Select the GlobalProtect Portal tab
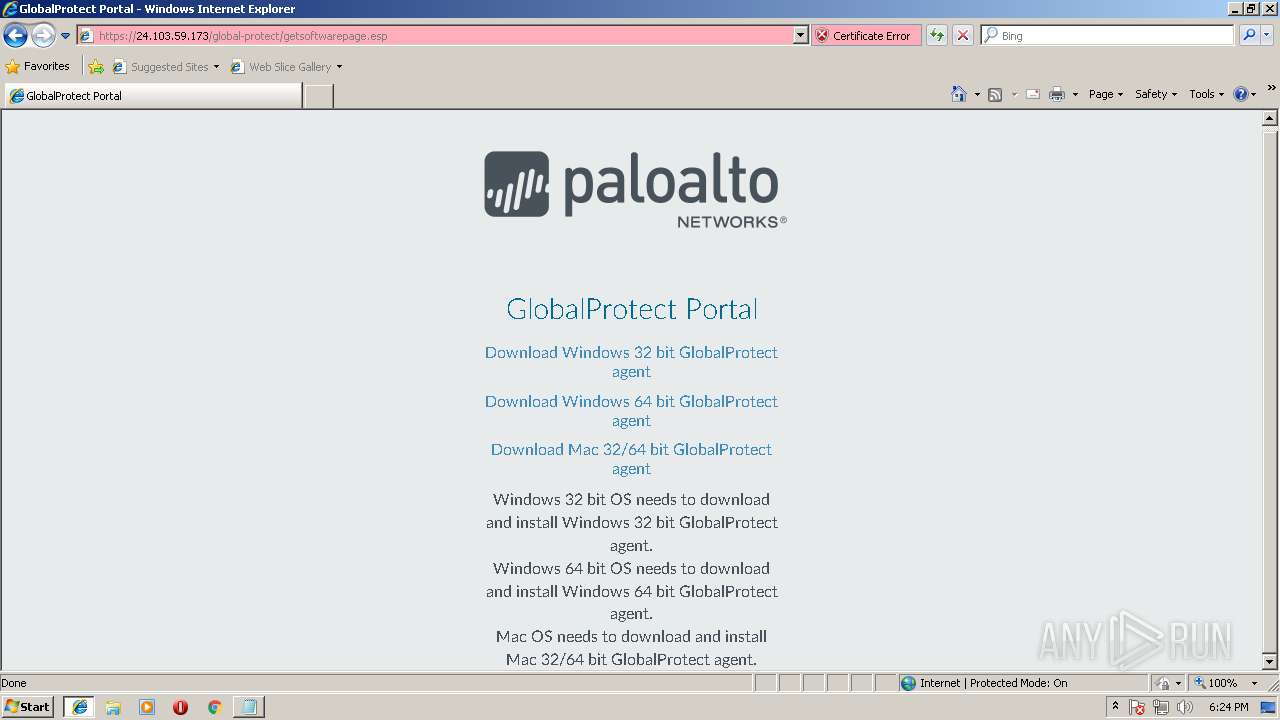 [x=152, y=96]
